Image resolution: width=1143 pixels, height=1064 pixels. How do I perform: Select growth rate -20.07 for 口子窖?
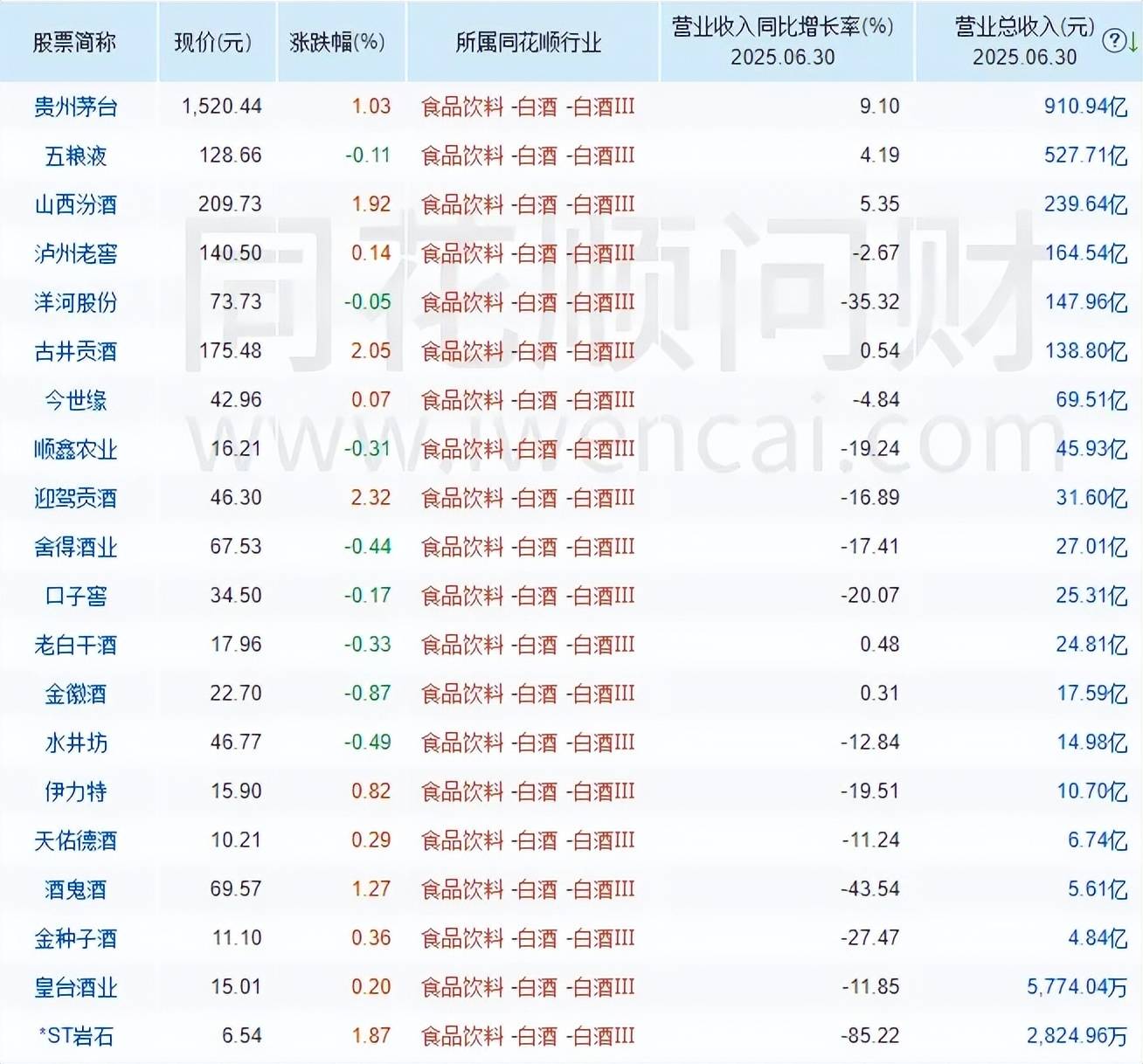(869, 596)
